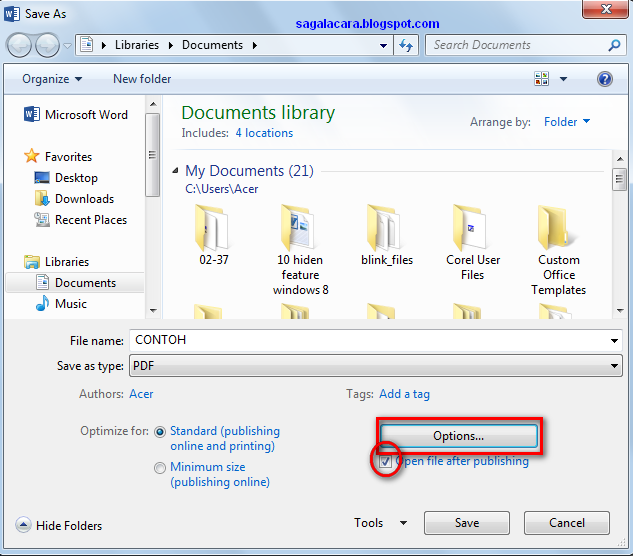Open recent locations arrow beside Forward

pyautogui.click(x=67, y=46)
